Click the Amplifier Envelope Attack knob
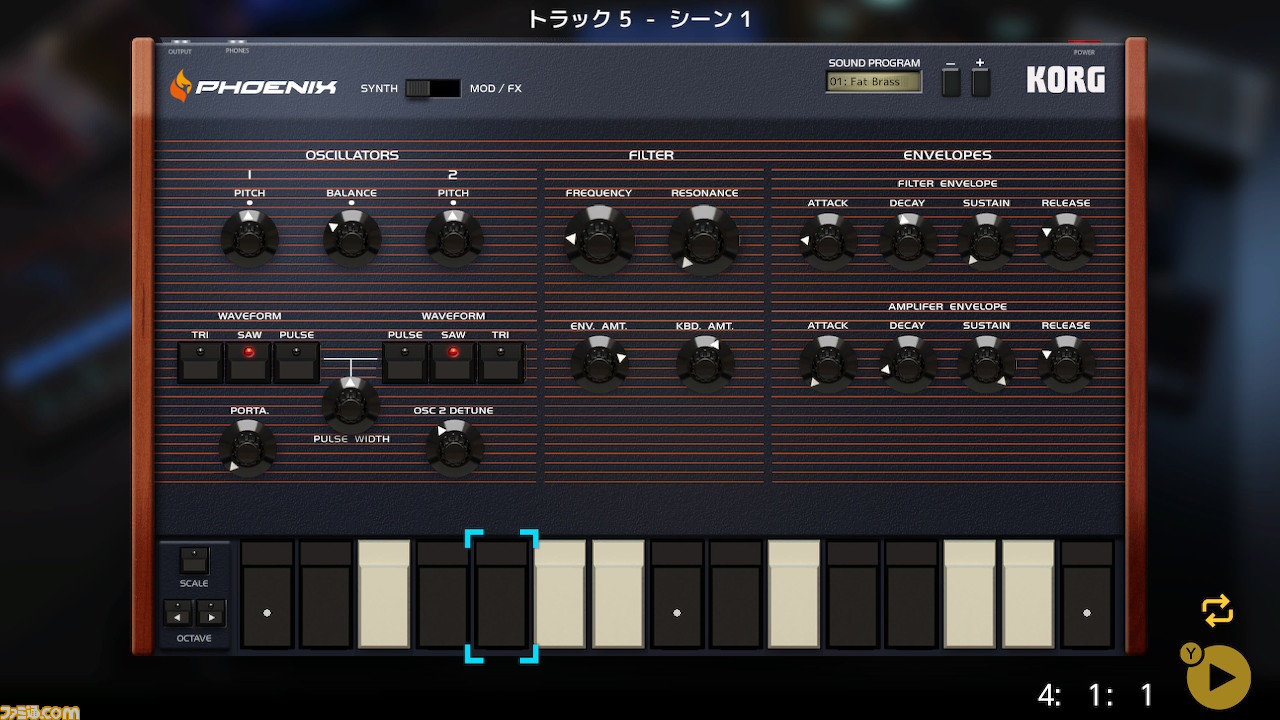Screen dimensions: 1280x720 coord(828,363)
